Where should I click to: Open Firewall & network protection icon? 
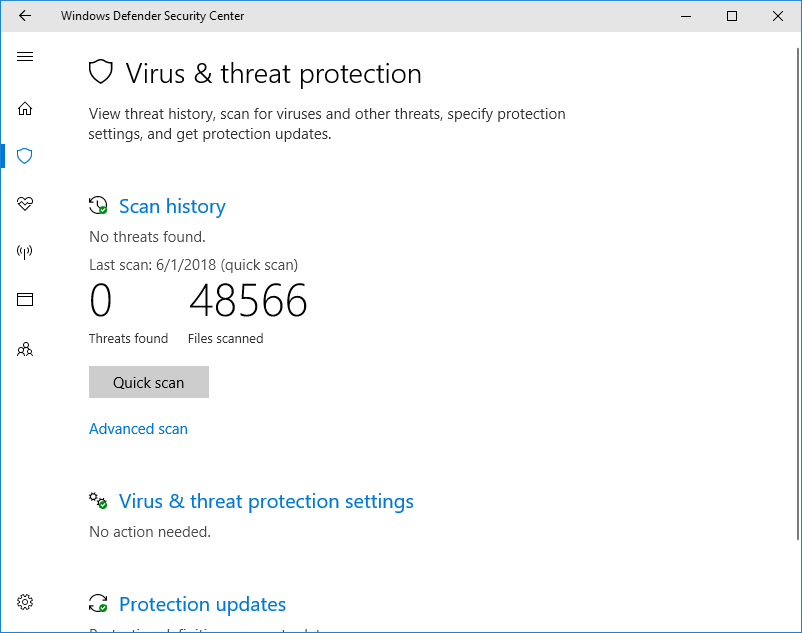[24, 252]
